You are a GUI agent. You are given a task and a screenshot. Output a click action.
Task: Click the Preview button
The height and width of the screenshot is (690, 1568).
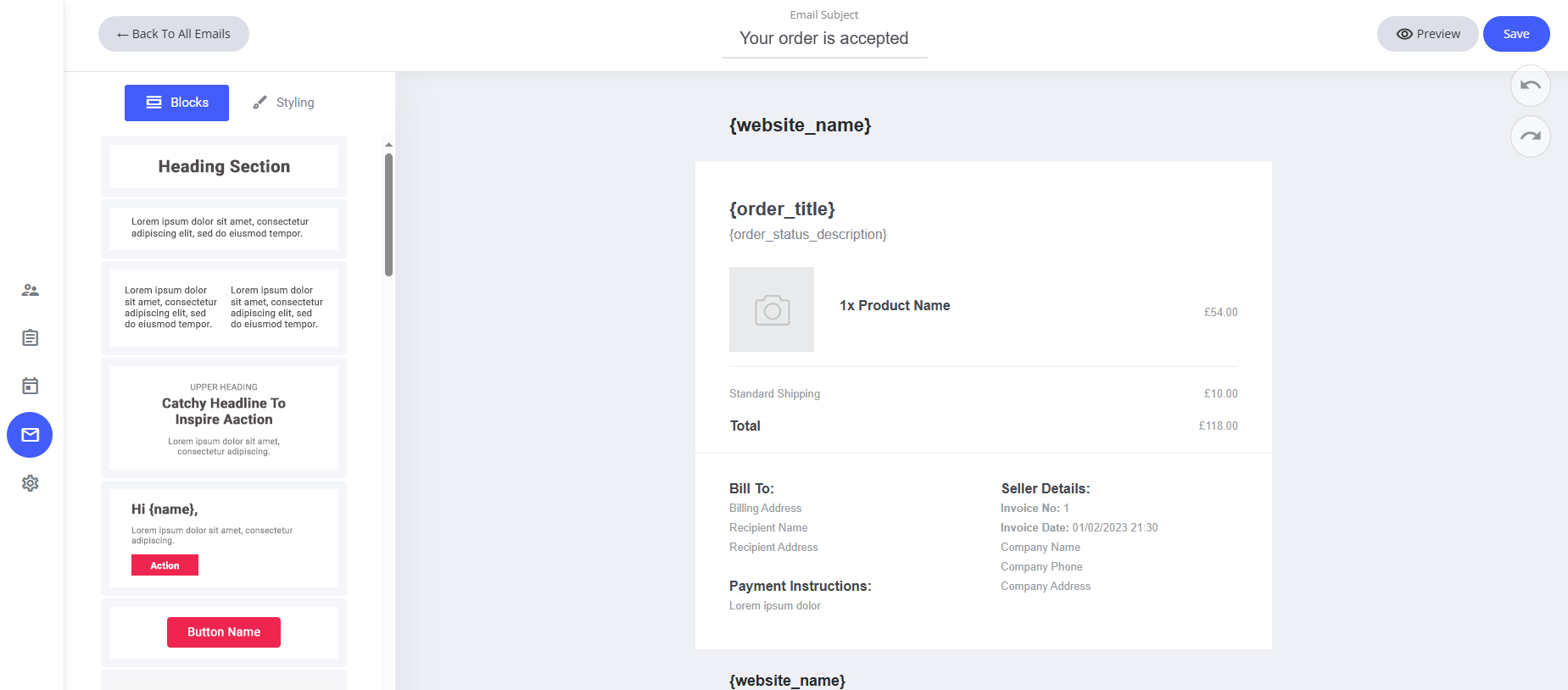1427,34
